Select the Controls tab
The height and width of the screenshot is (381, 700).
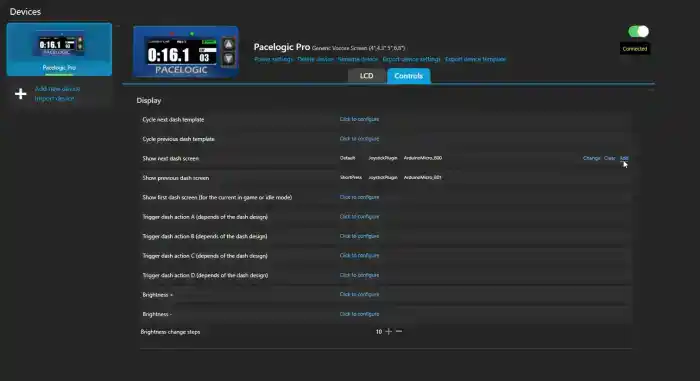(408, 76)
